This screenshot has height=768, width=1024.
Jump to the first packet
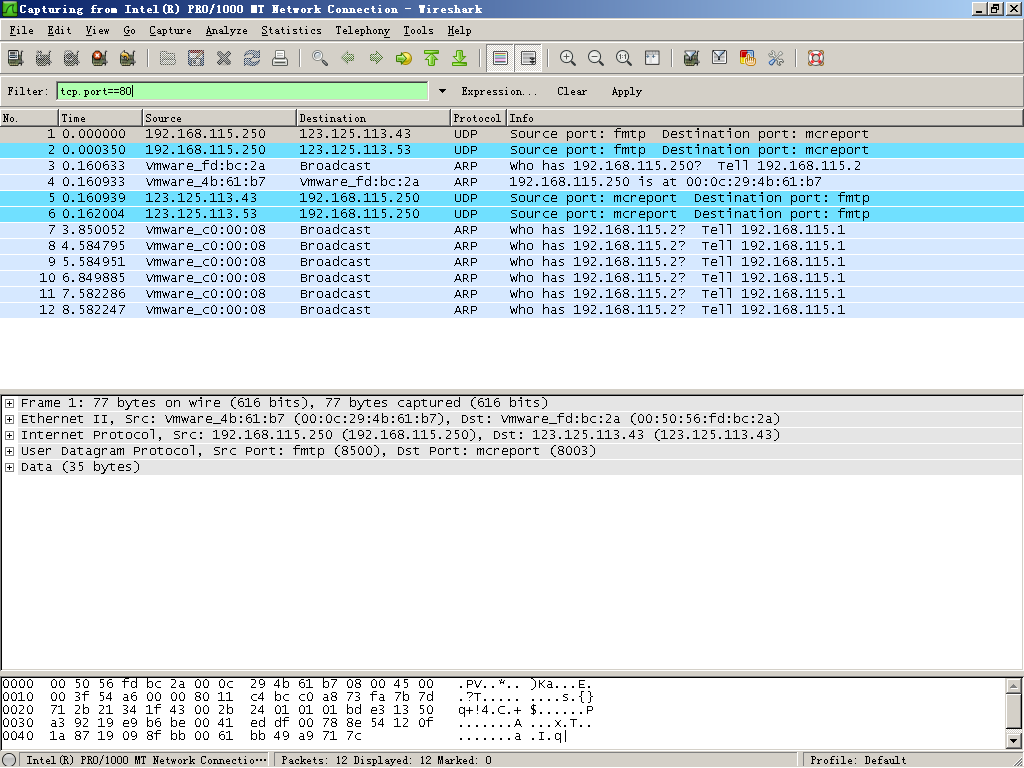pyautogui.click(x=432, y=58)
